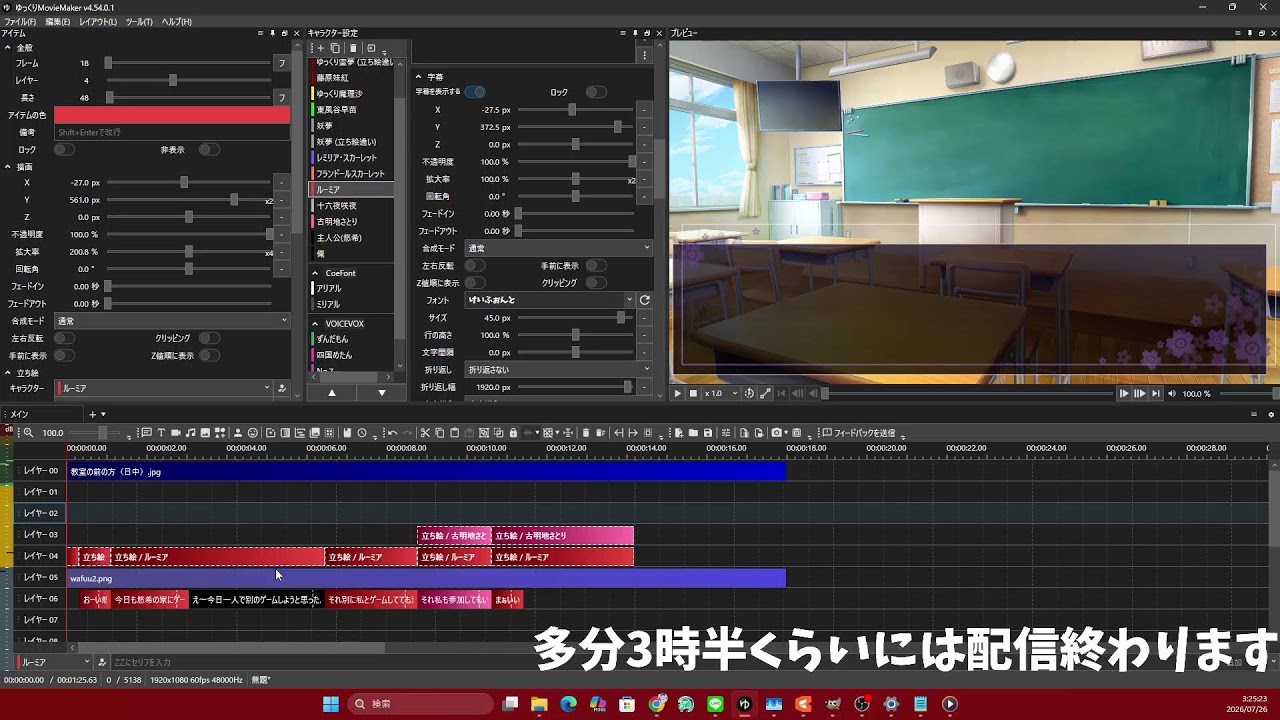Open the キャラクター dropdown showing ルーミア
The height and width of the screenshot is (720, 1280).
point(164,388)
